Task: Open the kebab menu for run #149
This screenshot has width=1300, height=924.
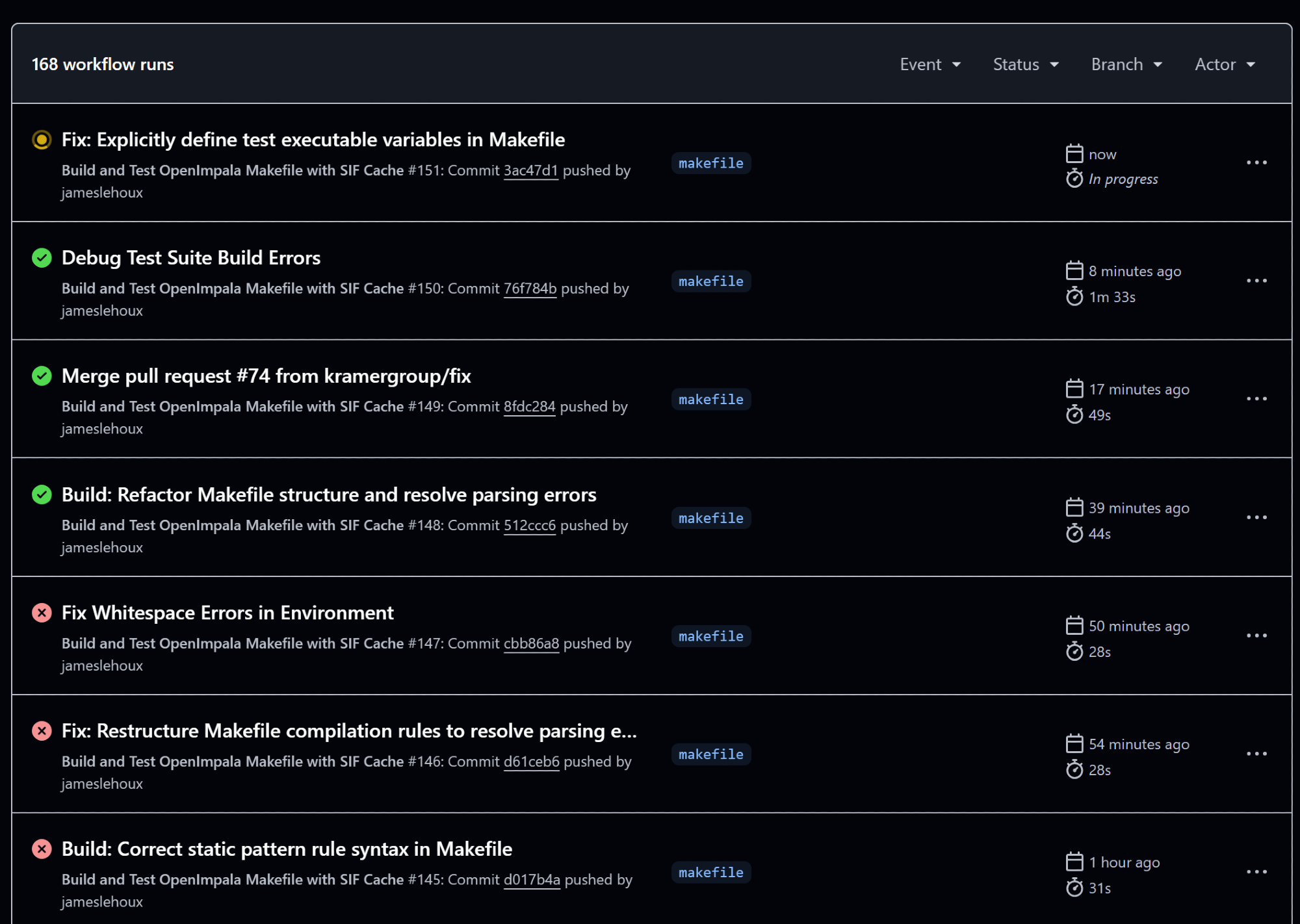Action: pos(1256,399)
